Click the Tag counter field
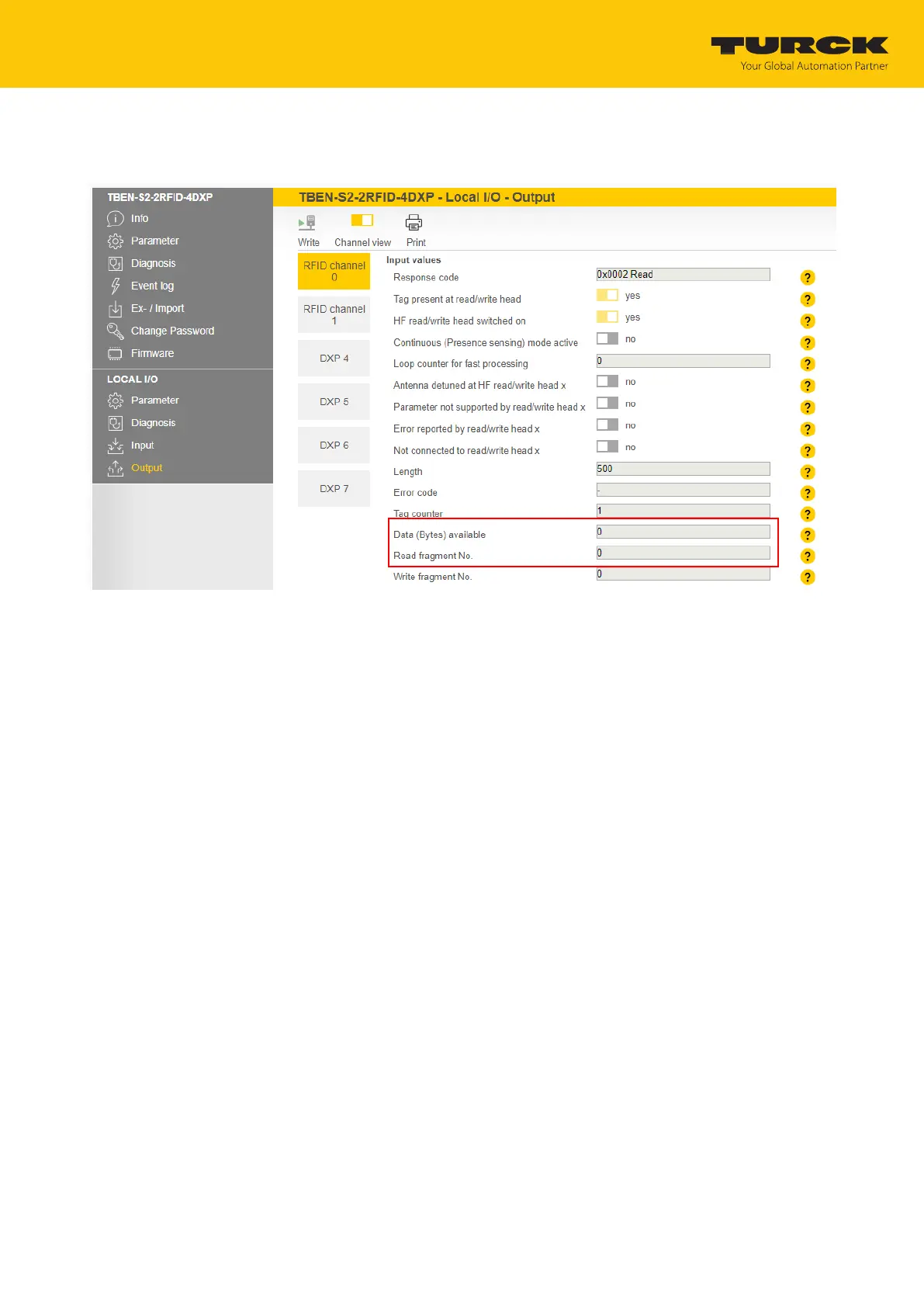 (x=683, y=511)
